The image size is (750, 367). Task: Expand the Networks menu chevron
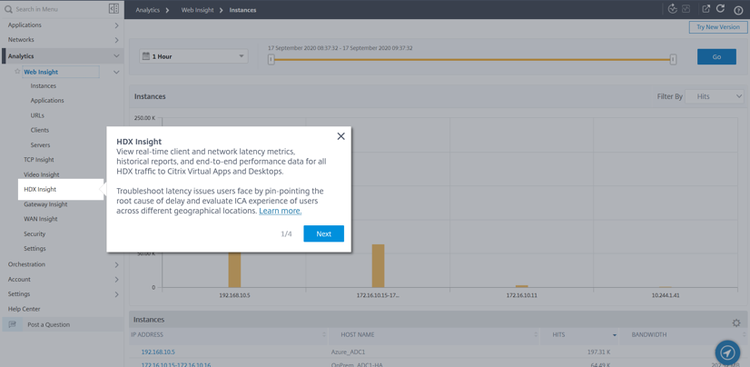[x=116, y=40]
